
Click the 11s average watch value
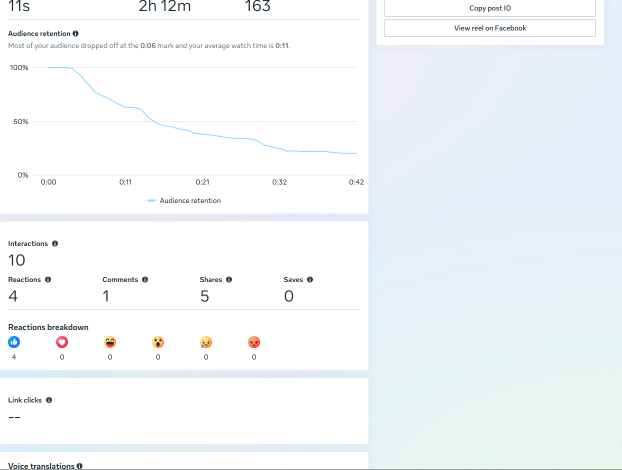(19, 6)
